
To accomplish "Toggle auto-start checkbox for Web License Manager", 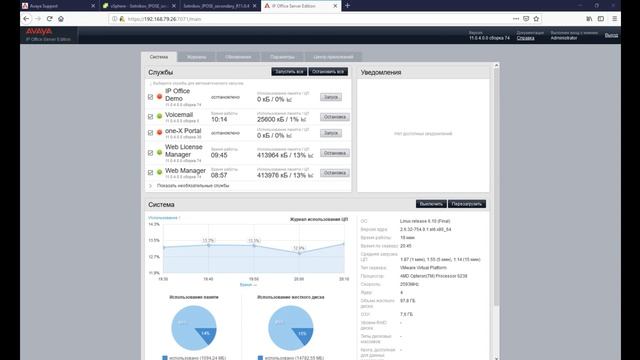I will point(150,153).
